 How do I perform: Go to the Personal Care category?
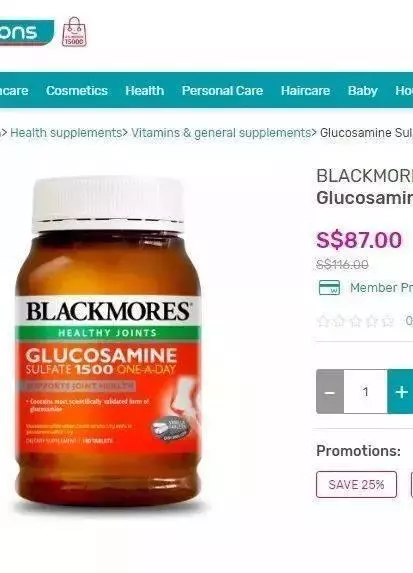pyautogui.click(x=222, y=91)
